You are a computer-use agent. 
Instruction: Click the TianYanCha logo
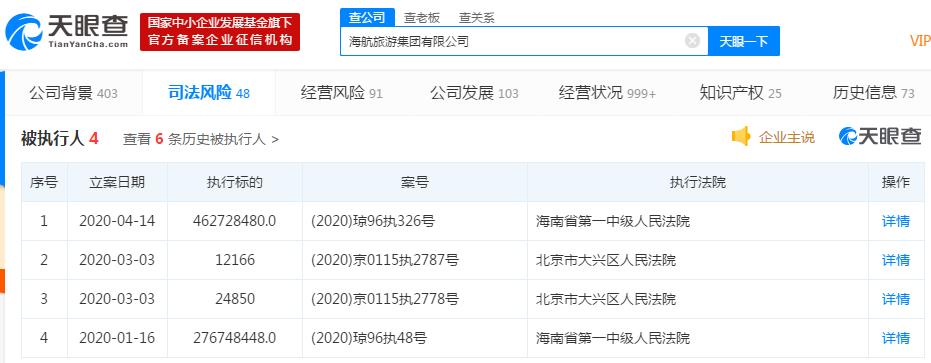[66, 31]
